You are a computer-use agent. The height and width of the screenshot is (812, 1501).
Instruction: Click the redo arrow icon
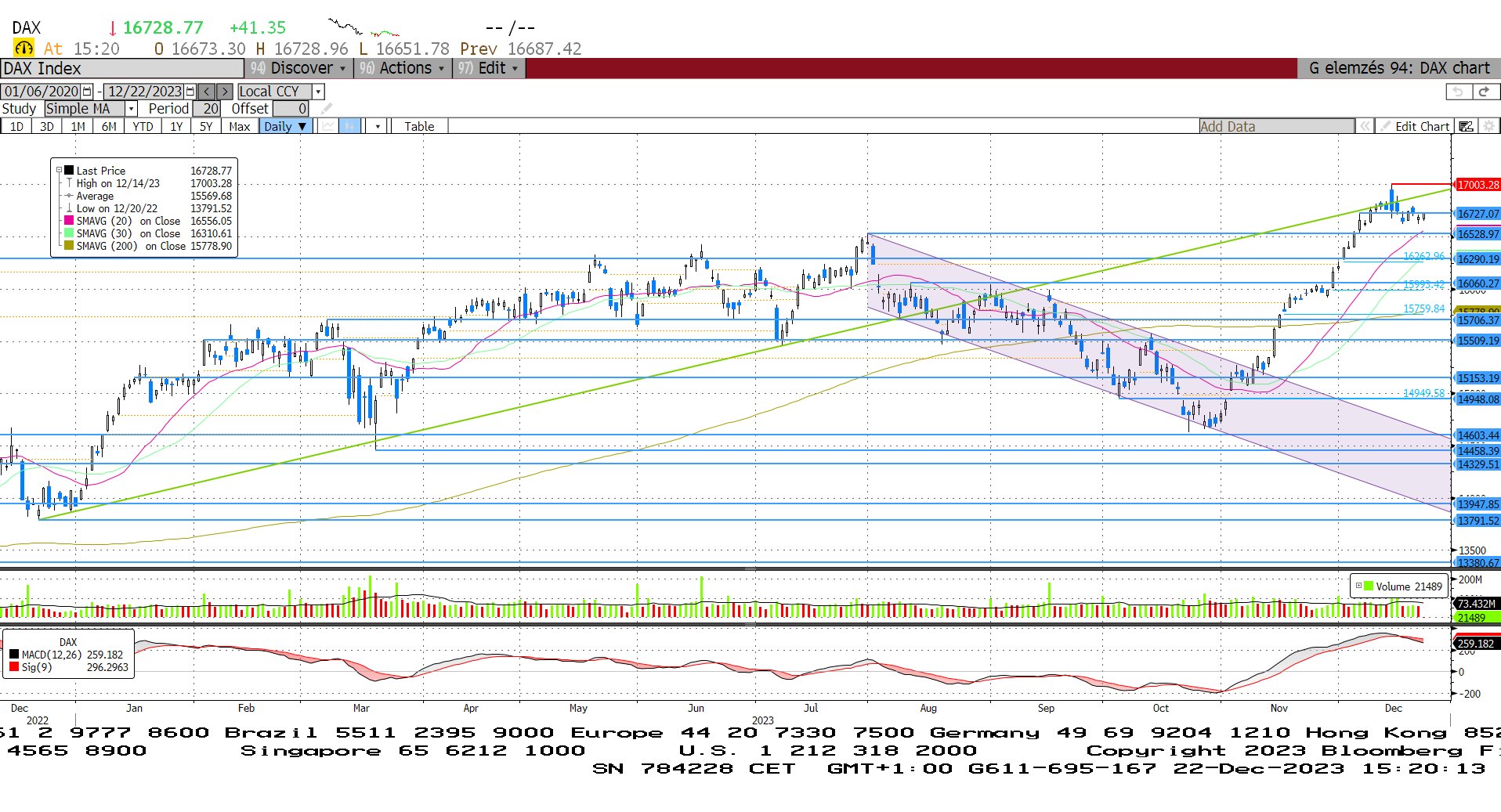[1484, 92]
